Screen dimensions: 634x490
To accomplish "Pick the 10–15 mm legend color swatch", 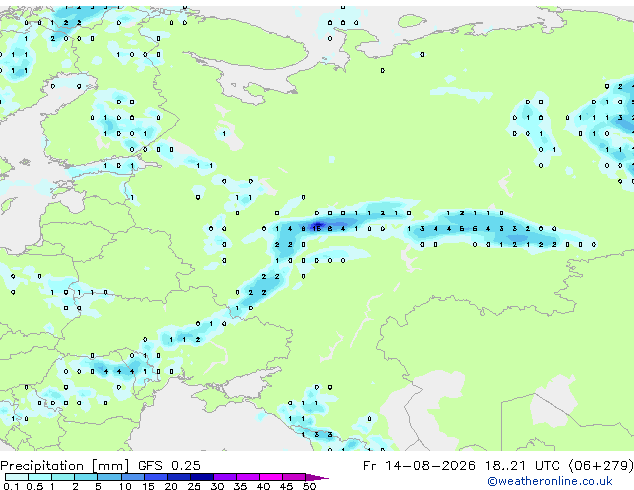I will tap(133, 477).
